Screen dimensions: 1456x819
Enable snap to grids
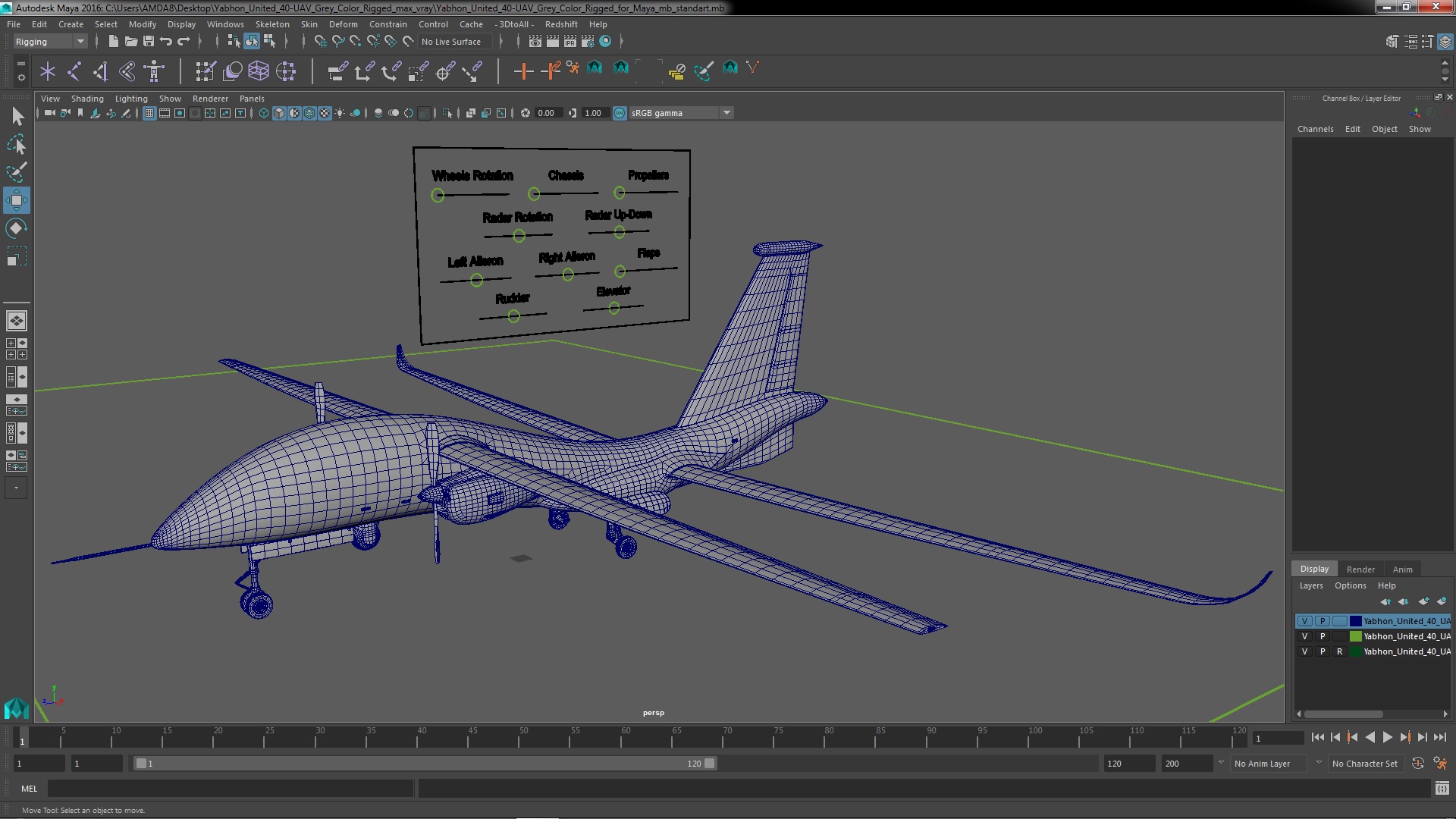(321, 41)
